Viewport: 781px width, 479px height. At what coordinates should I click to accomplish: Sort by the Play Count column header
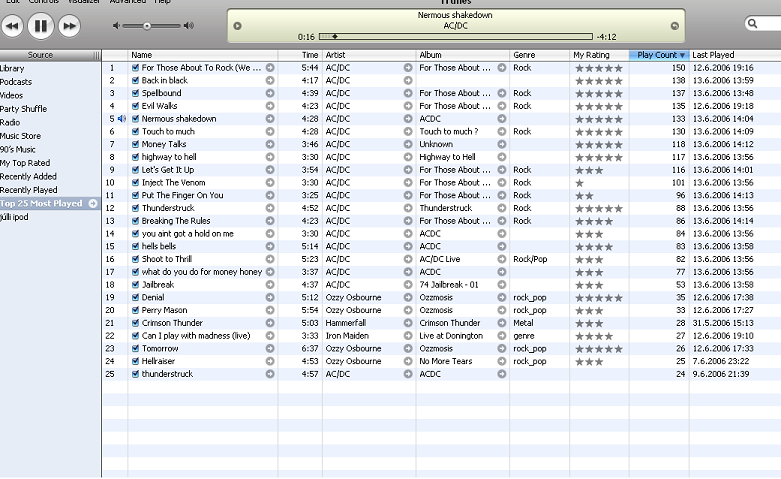658,55
